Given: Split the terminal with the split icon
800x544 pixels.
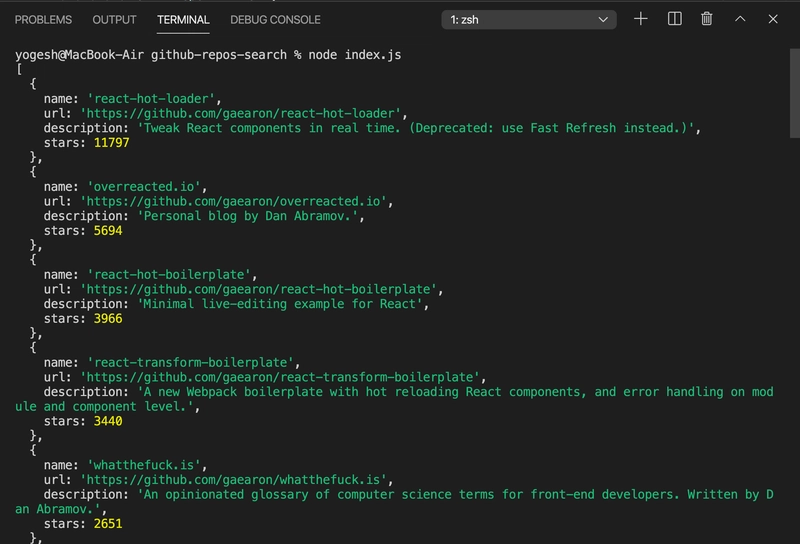Looking at the screenshot, I should pos(674,19).
